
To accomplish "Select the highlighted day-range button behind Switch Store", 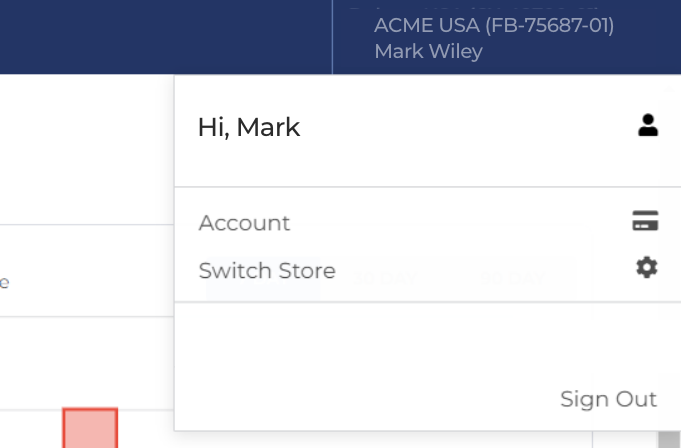I will coord(262,279).
